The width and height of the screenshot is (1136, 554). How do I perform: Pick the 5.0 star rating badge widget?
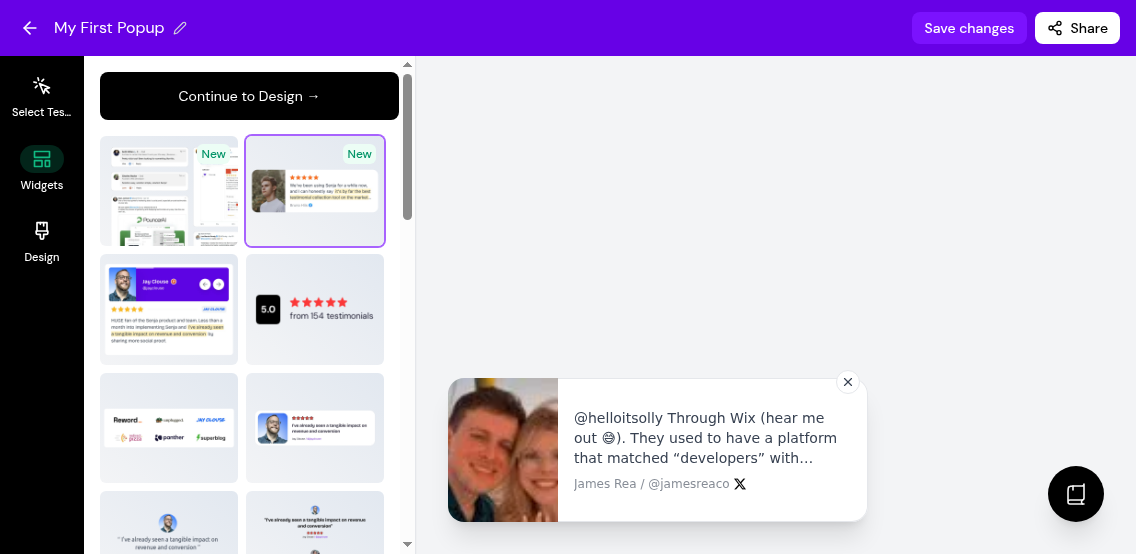315,309
